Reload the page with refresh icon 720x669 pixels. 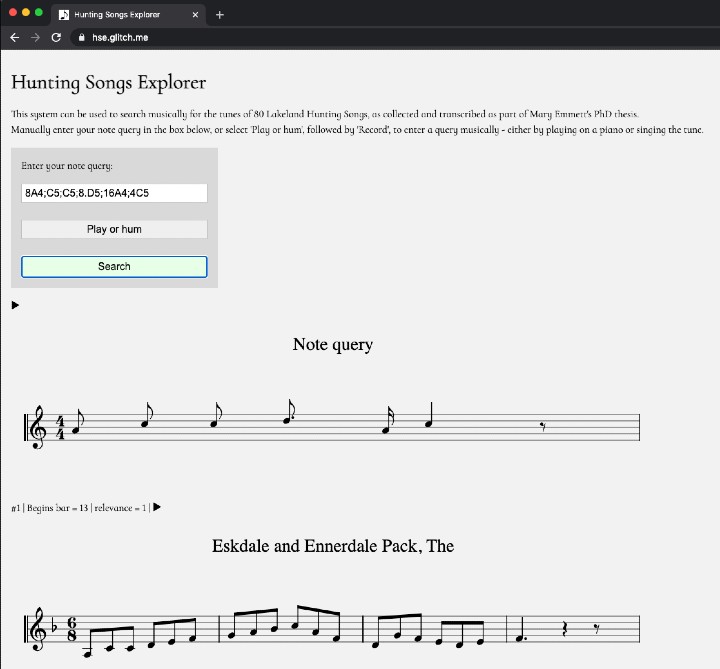(x=56, y=37)
